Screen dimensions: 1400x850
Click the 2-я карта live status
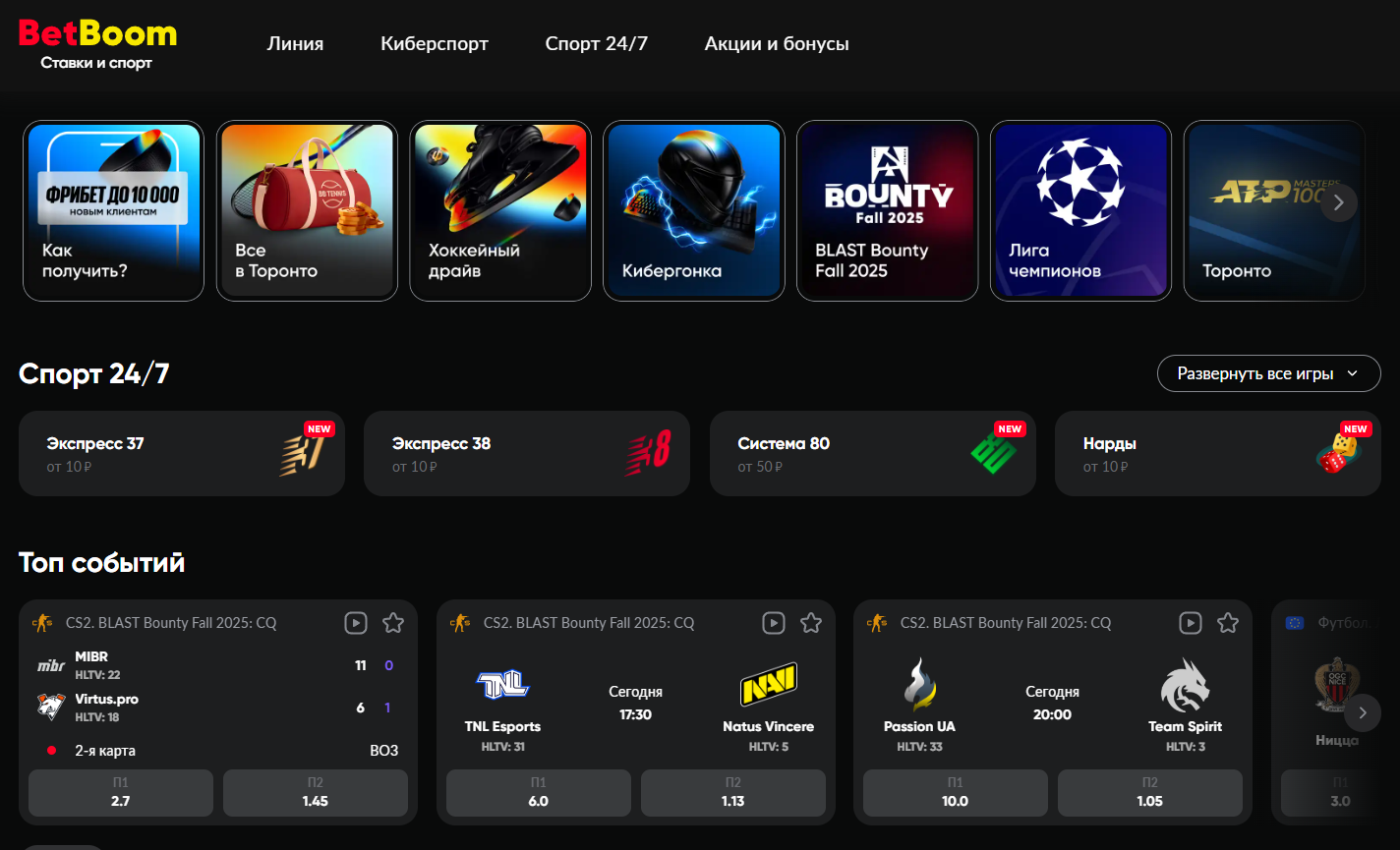click(105, 751)
